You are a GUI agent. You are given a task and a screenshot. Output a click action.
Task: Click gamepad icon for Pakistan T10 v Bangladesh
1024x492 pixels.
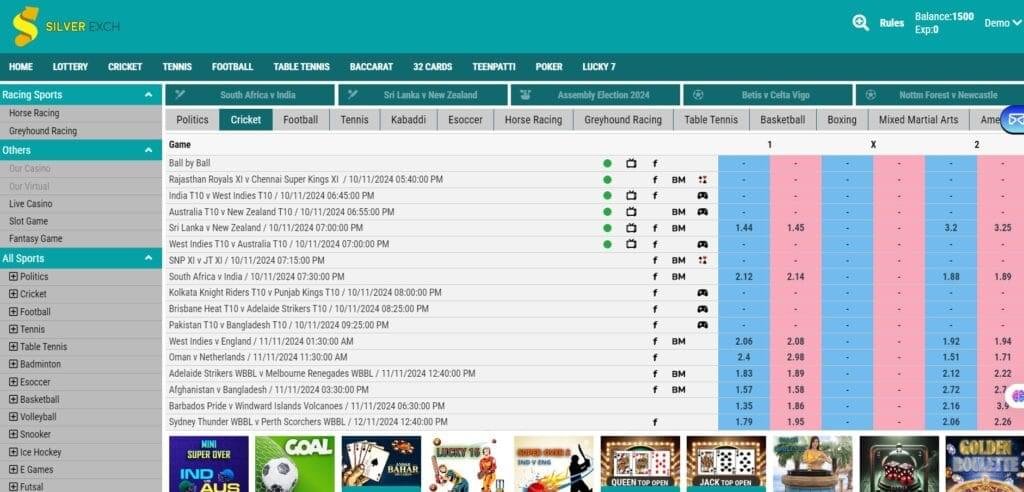point(702,325)
